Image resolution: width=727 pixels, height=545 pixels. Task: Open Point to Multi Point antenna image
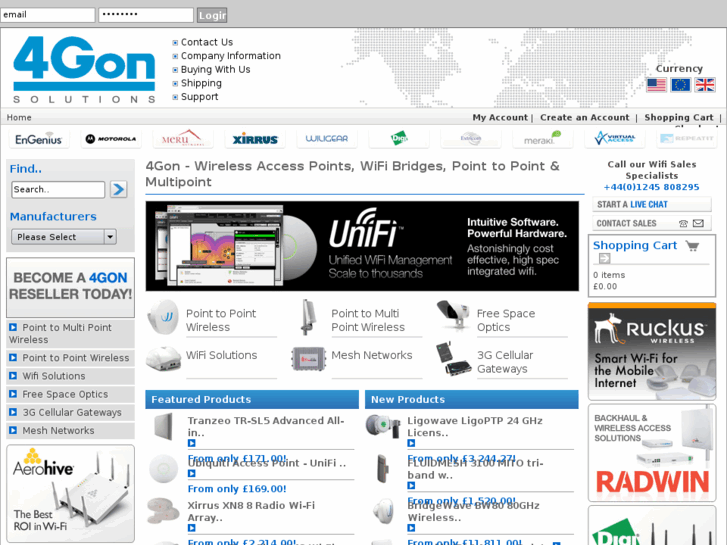[x=308, y=317]
